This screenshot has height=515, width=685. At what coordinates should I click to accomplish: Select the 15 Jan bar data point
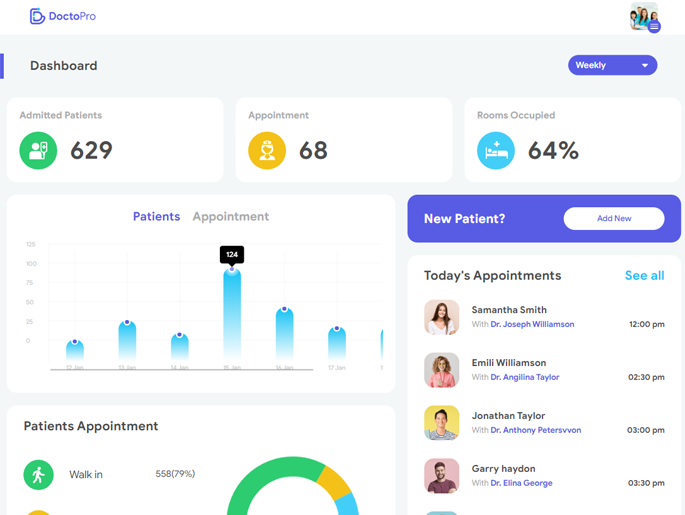232,269
